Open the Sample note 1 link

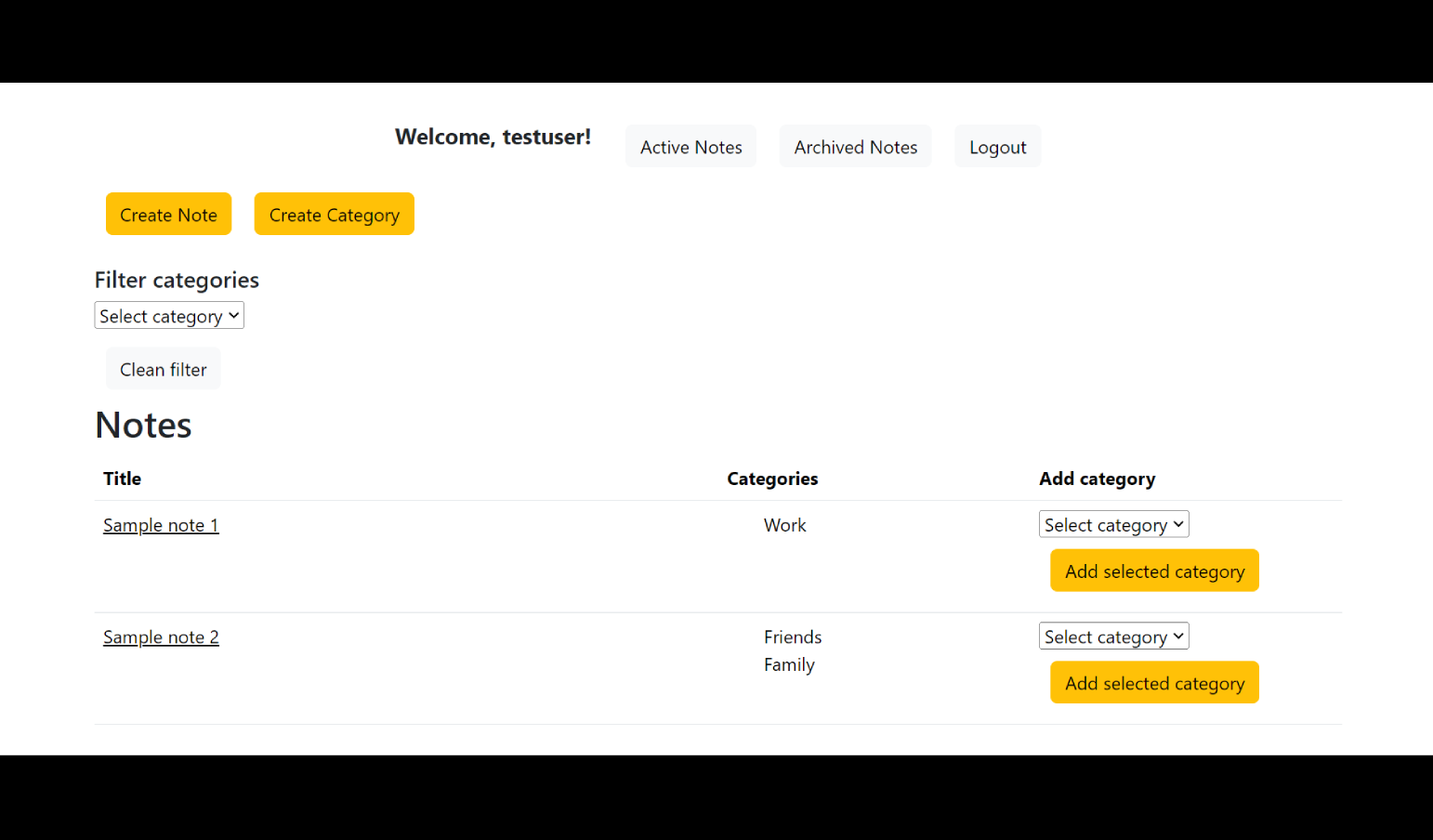click(161, 525)
